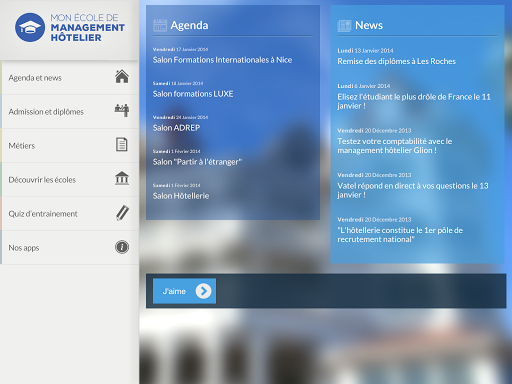Click the arrow circle on J'aime button
Viewport: 512px width, 384px height.
(204, 291)
